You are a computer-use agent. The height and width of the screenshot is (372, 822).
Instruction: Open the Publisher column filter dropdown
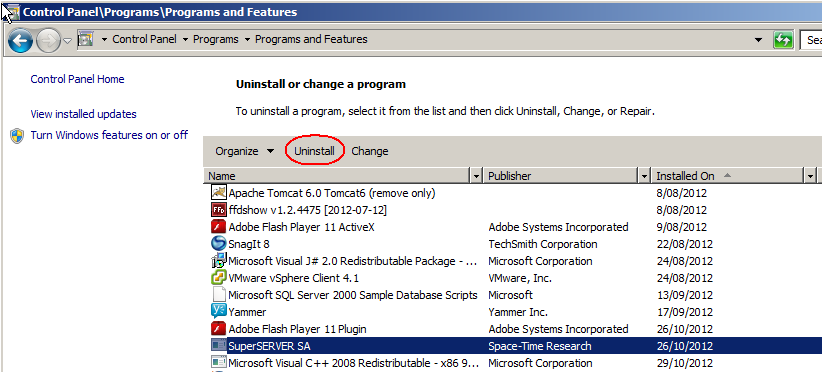tap(645, 176)
